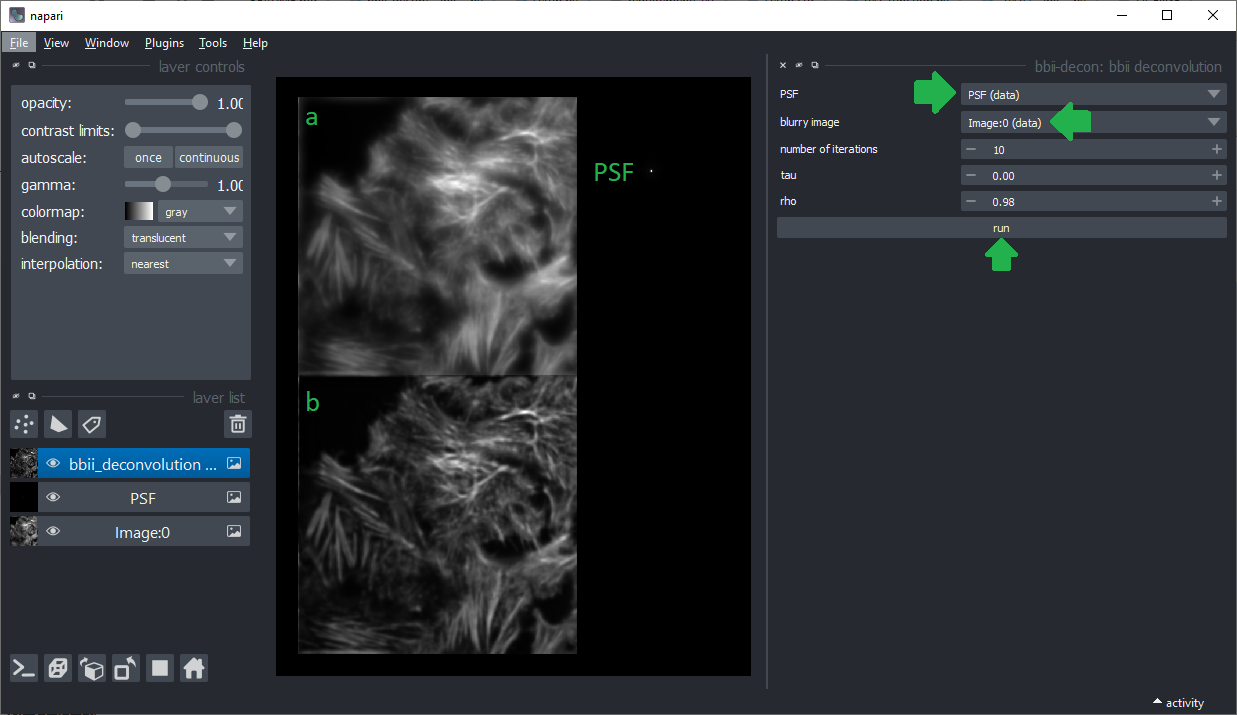1237x715 pixels.
Task: Hide the bbii_deconvolution layer
Action: [x=53, y=464]
